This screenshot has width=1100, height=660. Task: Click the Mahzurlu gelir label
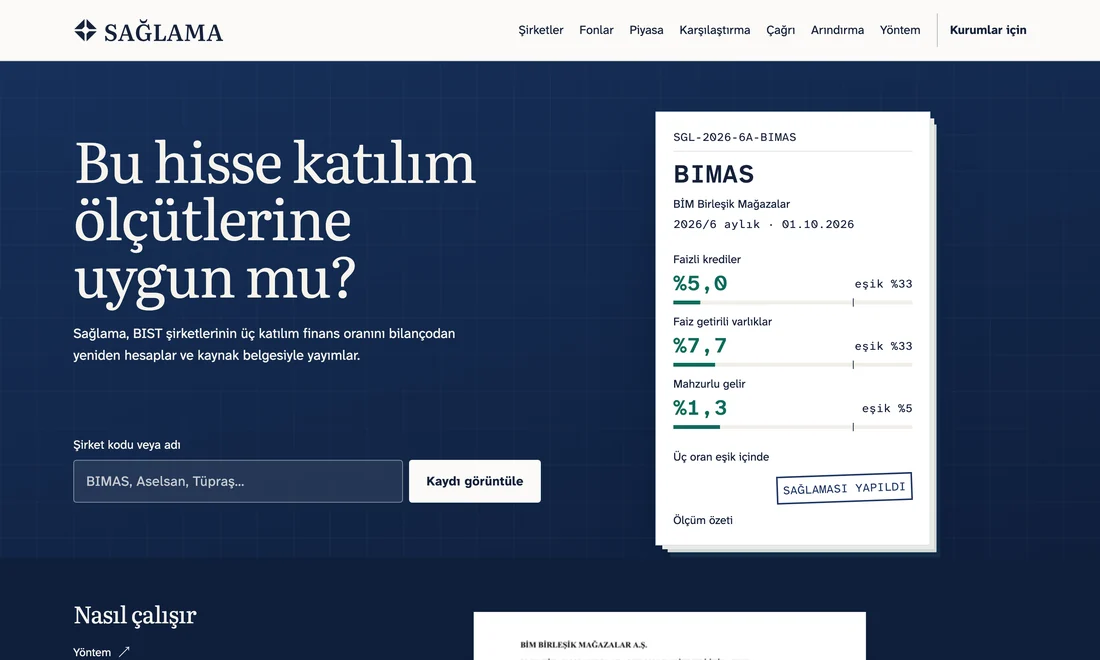point(709,384)
